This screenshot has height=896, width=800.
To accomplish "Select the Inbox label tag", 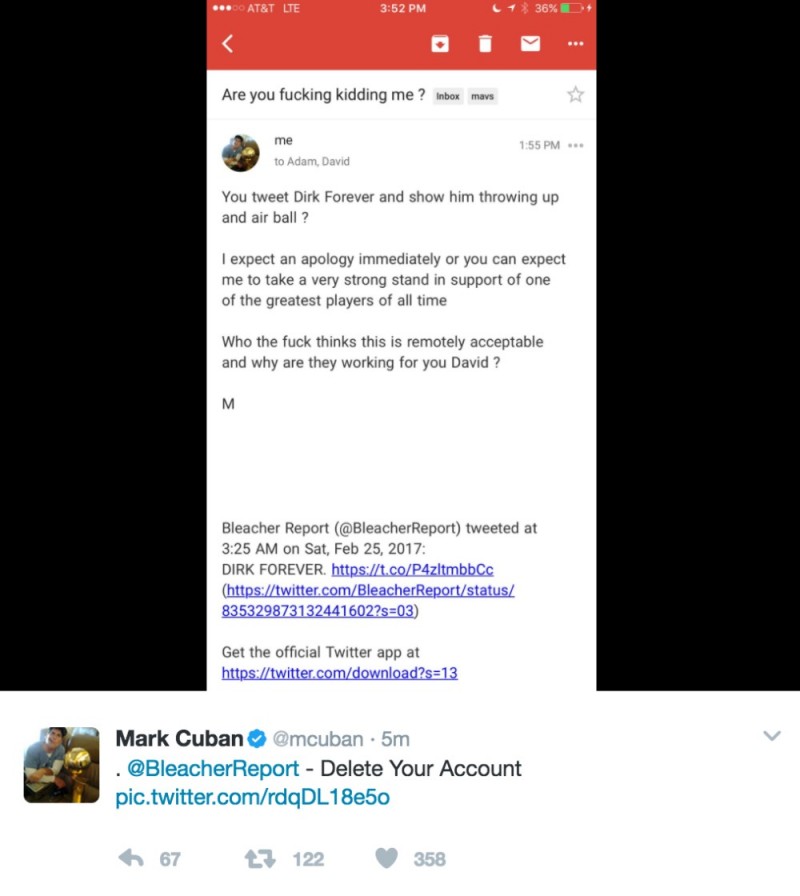I will click(447, 96).
